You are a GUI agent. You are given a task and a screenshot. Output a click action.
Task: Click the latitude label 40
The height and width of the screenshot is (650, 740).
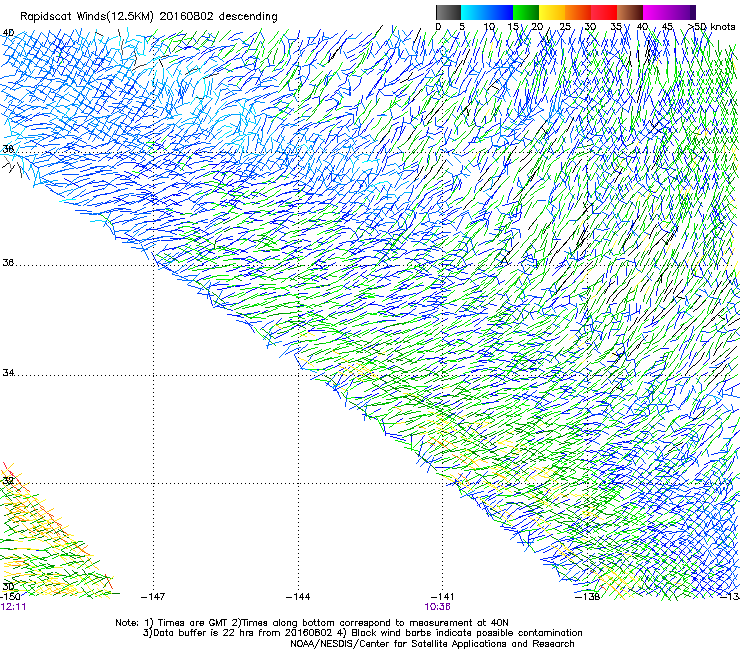pos(8,33)
